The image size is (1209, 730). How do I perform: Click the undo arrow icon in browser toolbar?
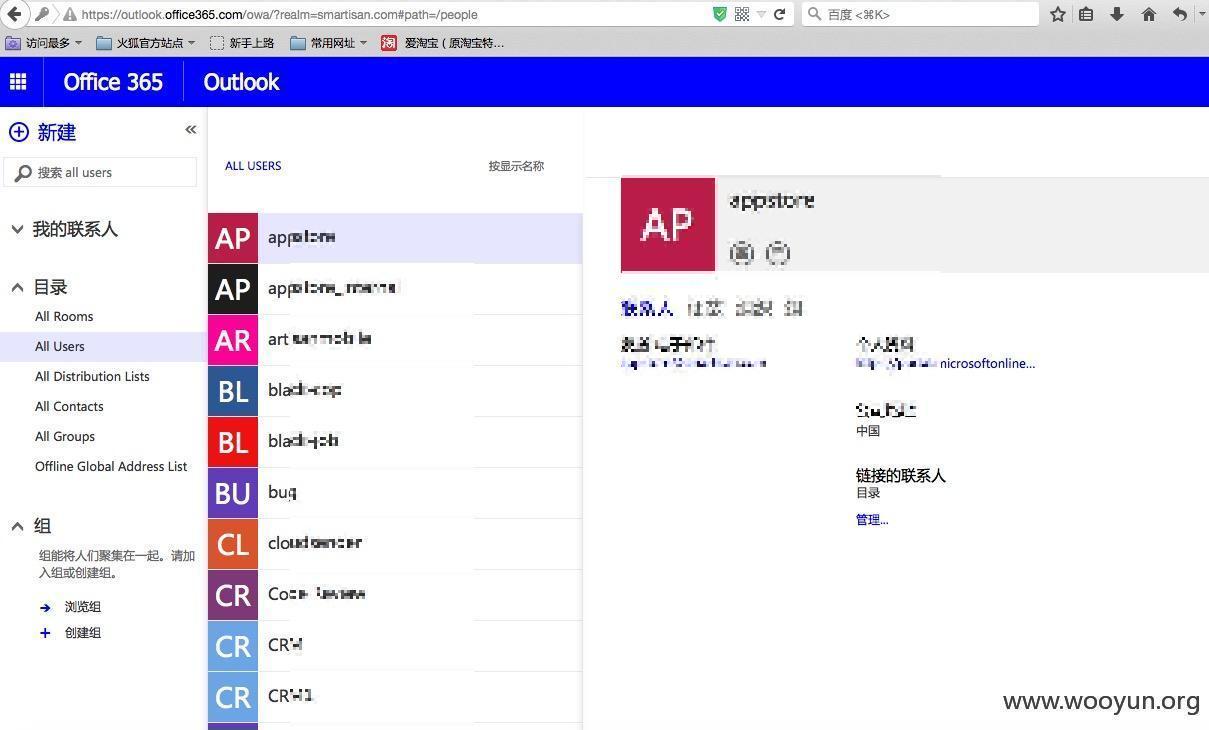1180,14
